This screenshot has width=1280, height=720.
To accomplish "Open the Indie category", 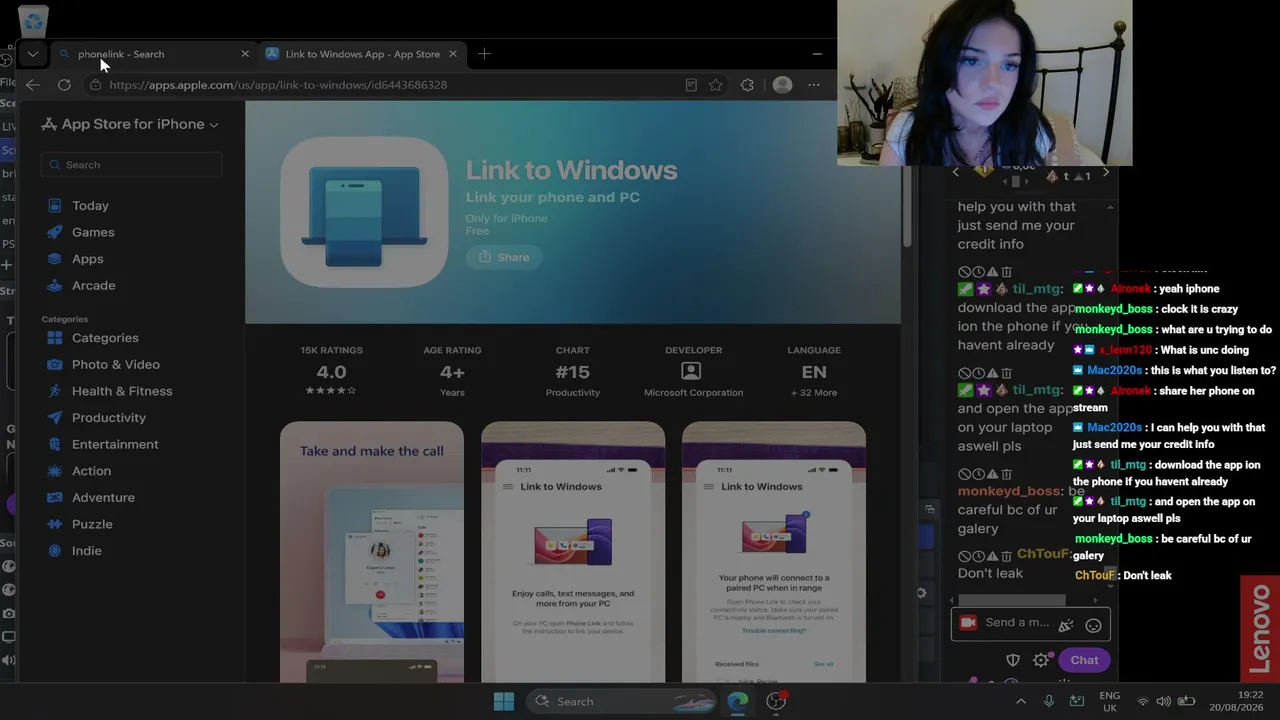I will (x=86, y=551).
